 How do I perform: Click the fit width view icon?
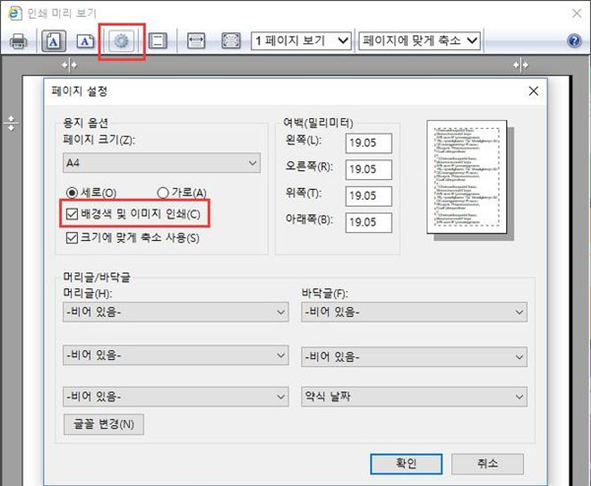(x=196, y=41)
